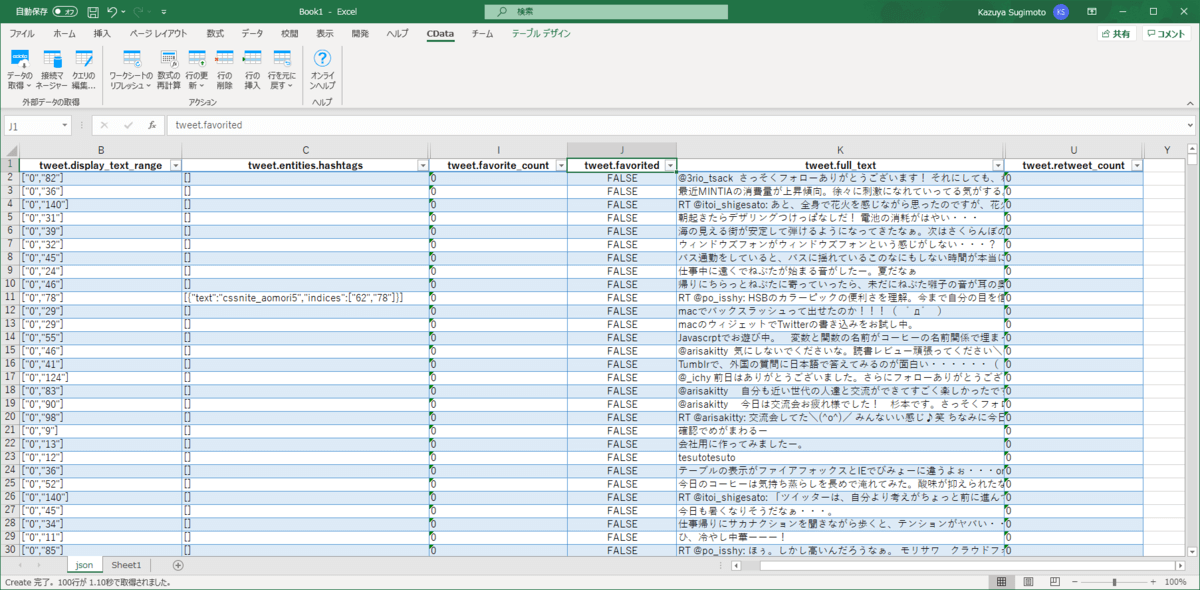
Task: Open the tweet.display_text_range filter dropdown
Action: tap(175, 165)
